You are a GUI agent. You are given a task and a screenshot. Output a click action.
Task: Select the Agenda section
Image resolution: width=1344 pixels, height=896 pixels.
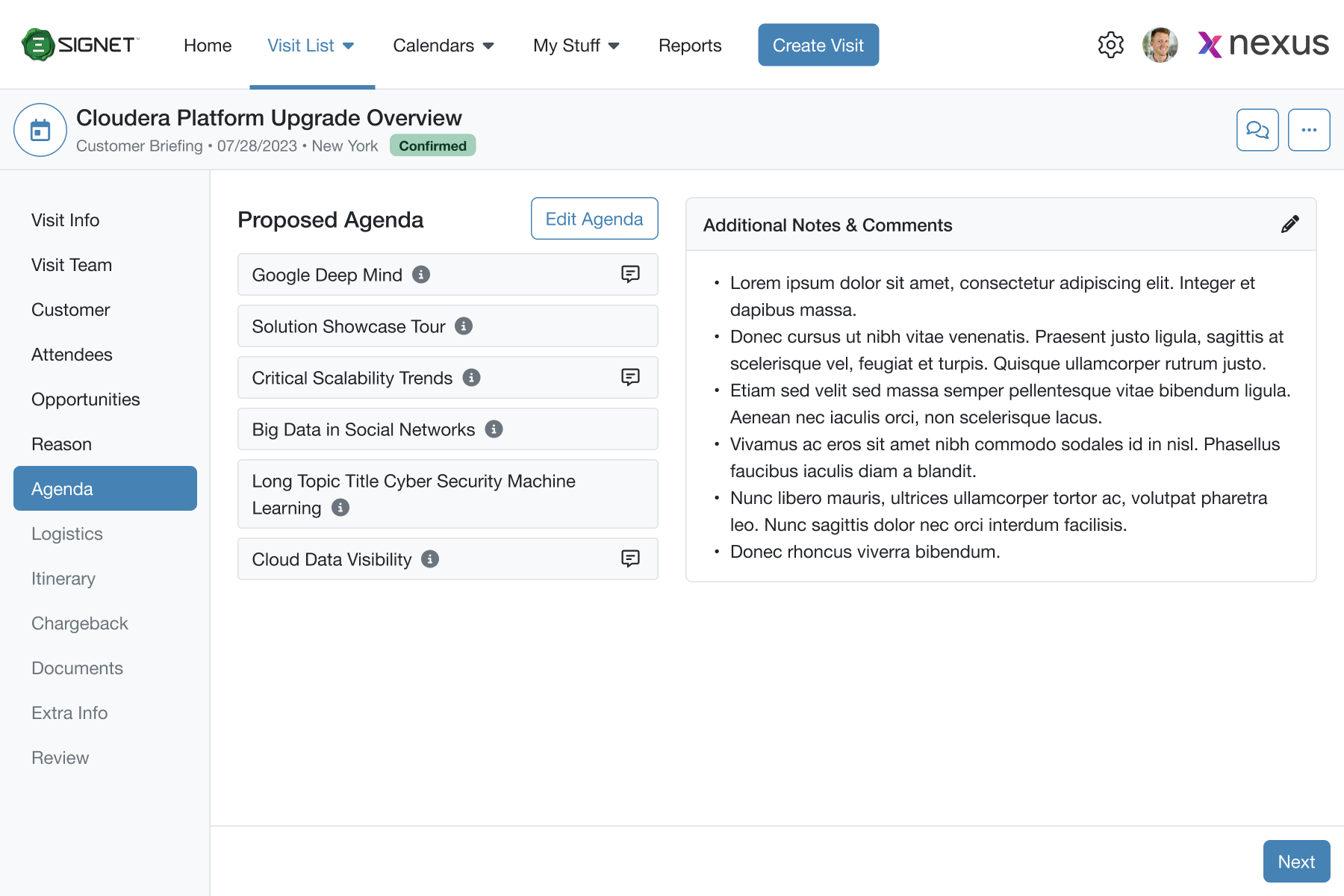105,488
